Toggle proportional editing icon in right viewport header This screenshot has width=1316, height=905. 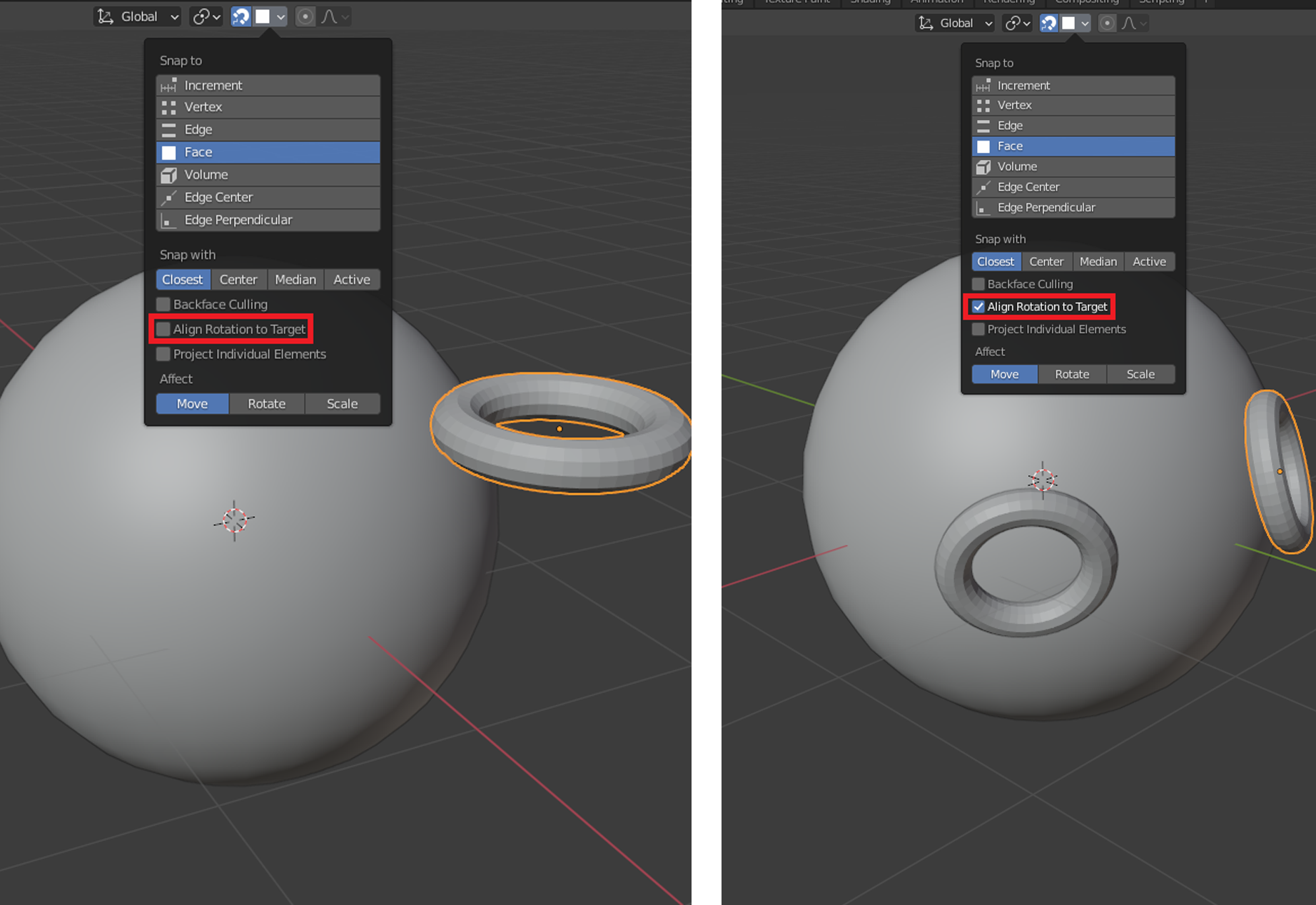pyautogui.click(x=1107, y=24)
